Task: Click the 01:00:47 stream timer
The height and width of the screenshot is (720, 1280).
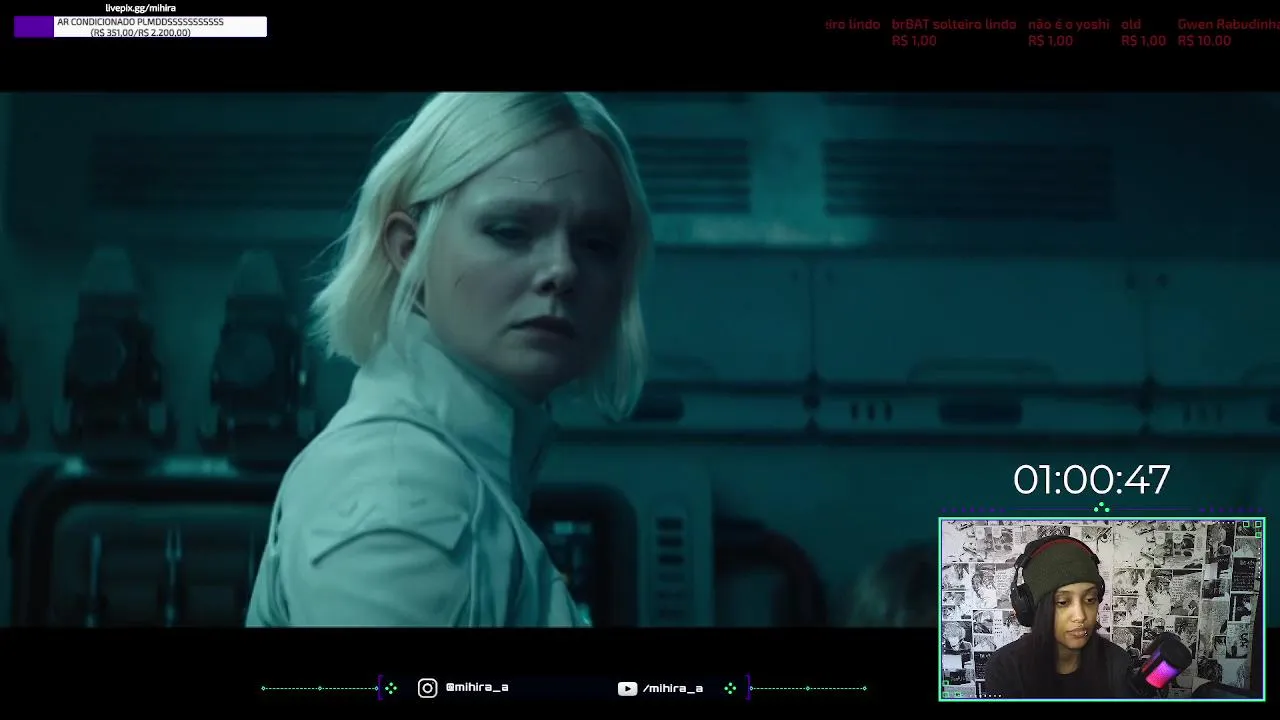Action: click(x=1091, y=480)
